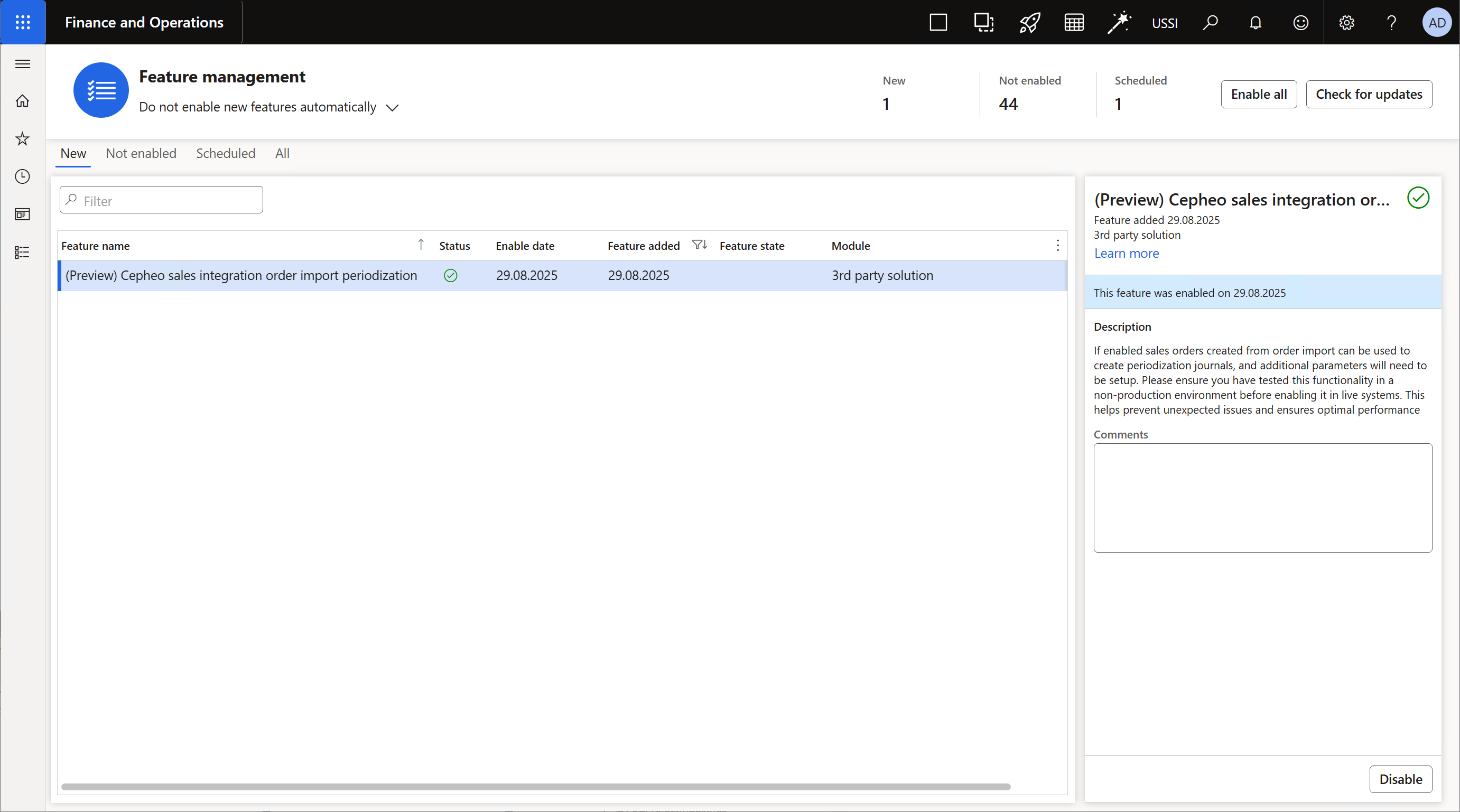
Task: Open the Learn more link
Action: [x=1126, y=253]
